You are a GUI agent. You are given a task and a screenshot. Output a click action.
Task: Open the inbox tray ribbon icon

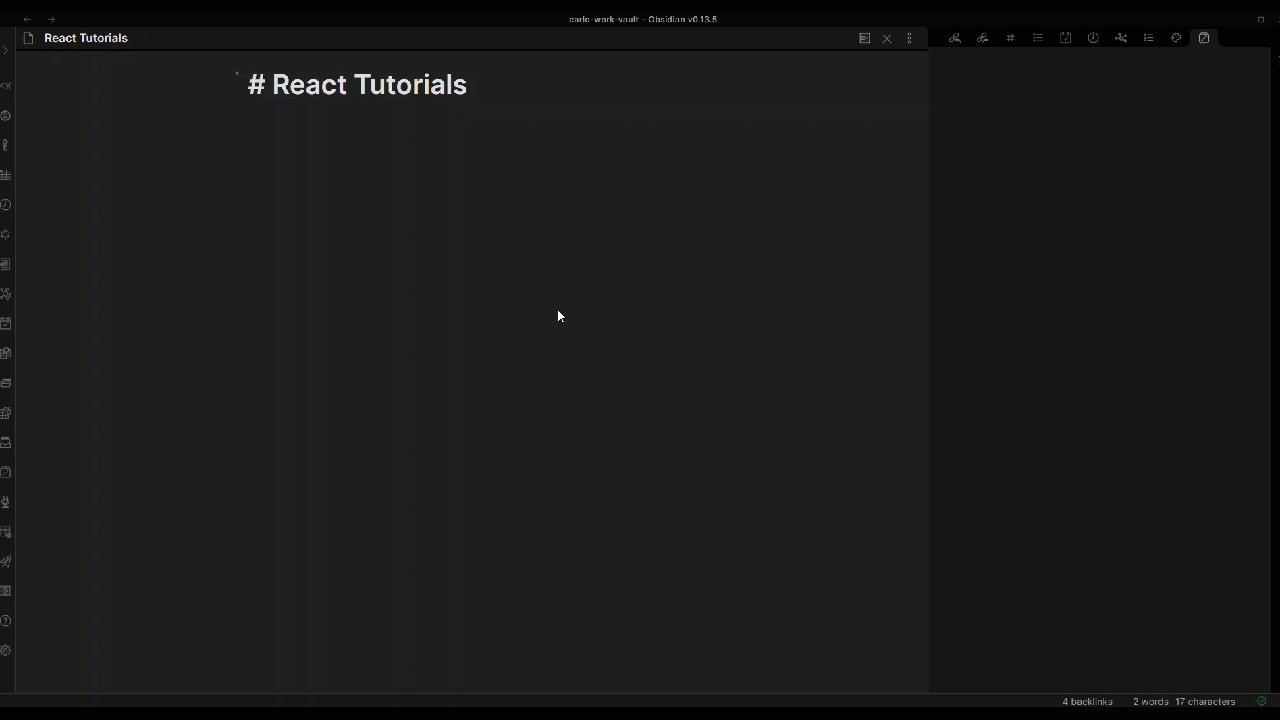[5, 442]
